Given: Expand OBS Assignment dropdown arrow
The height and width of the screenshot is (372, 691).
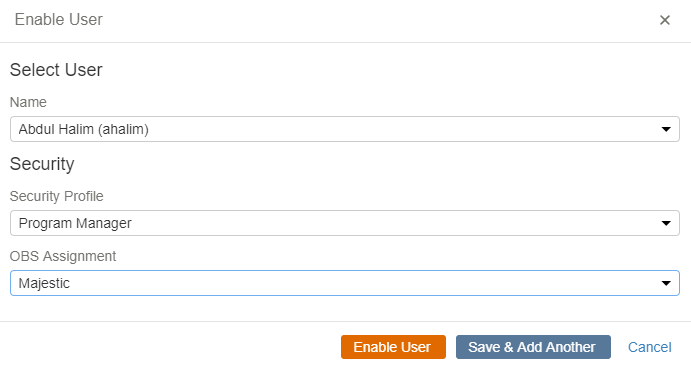Looking at the screenshot, I should click(x=666, y=283).
